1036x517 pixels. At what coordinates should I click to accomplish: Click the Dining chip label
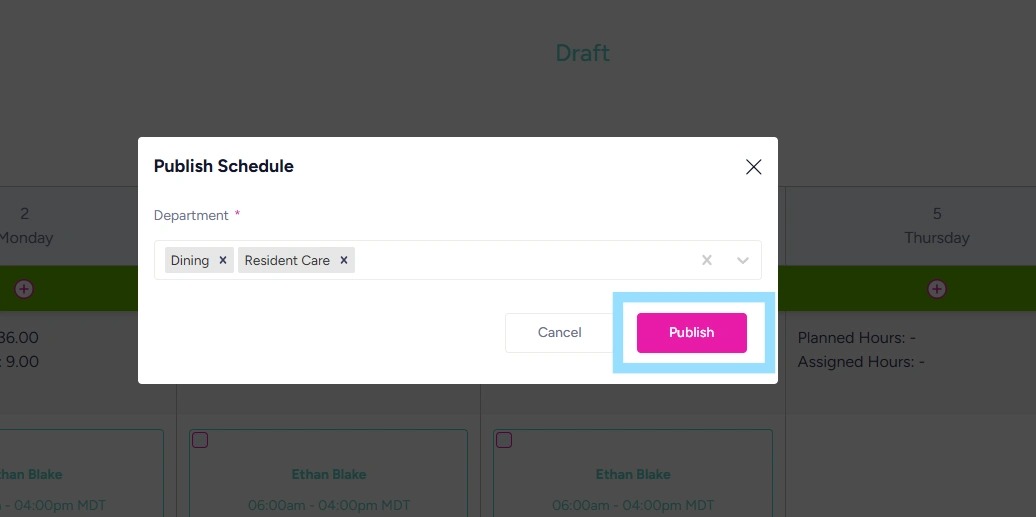point(190,260)
